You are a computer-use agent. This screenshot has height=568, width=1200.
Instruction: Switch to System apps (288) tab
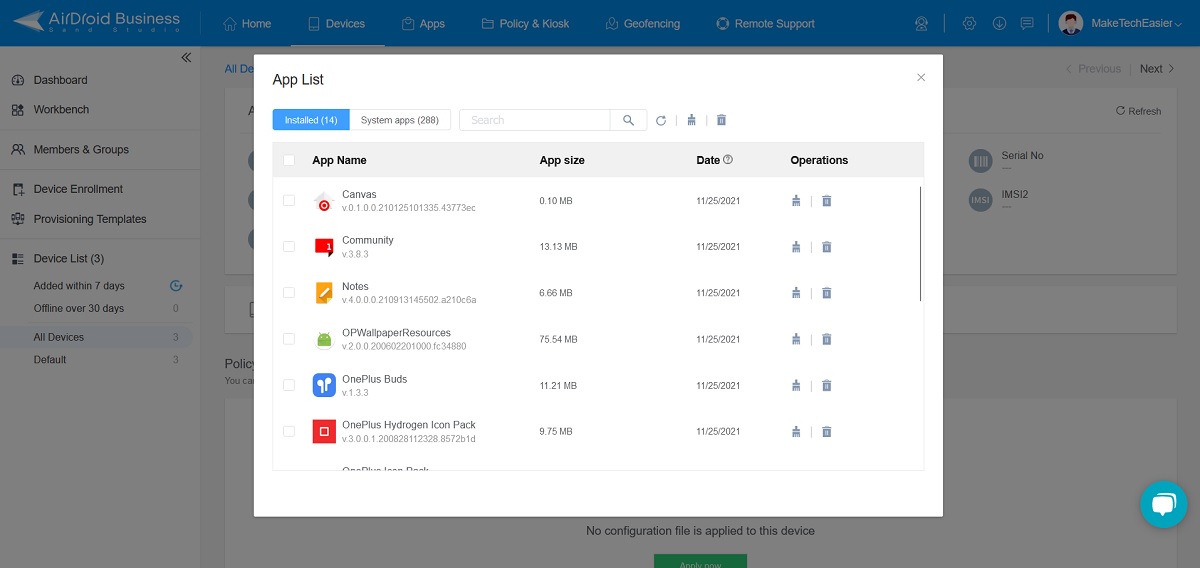pyautogui.click(x=400, y=120)
